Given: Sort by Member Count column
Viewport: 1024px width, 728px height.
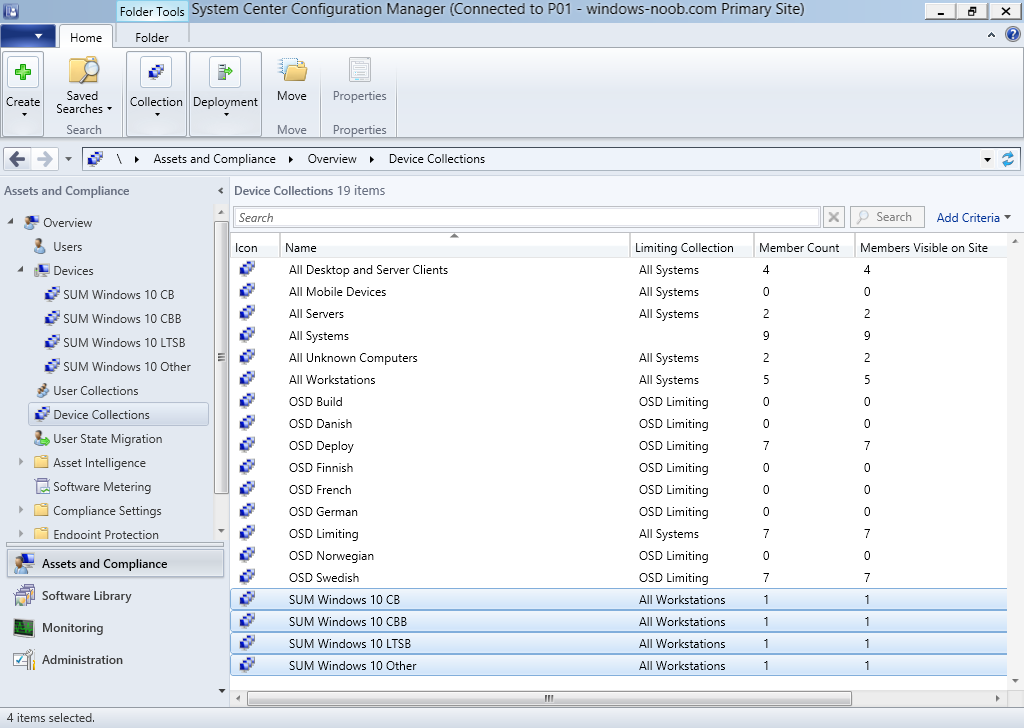Looking at the screenshot, I should [805, 247].
